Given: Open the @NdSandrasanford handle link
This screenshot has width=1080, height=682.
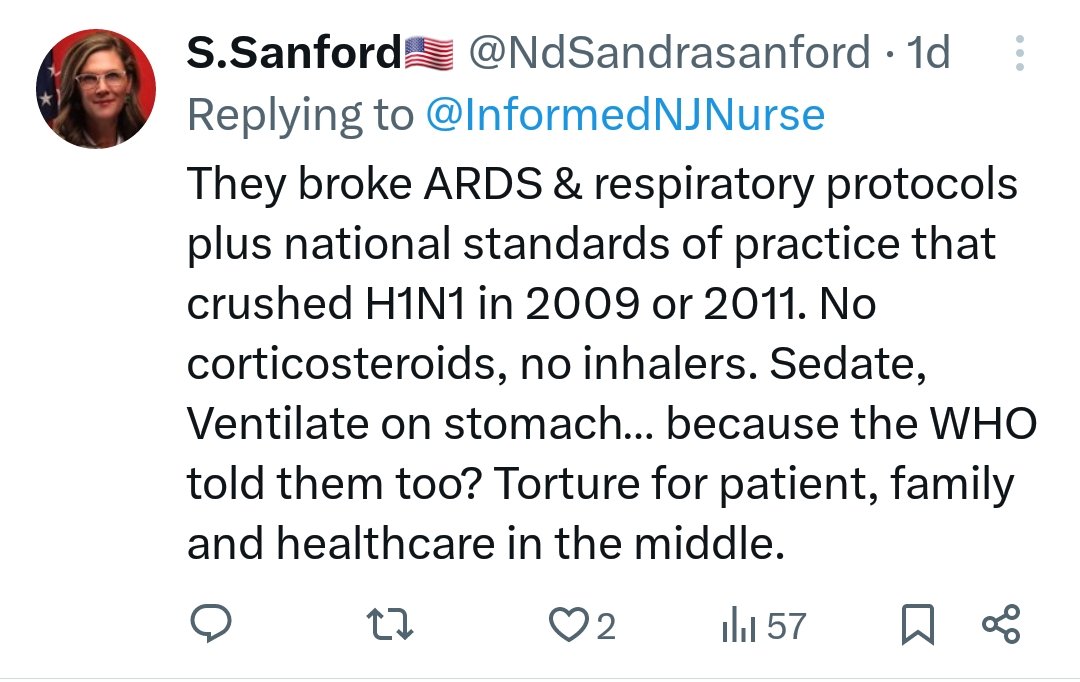Looking at the screenshot, I should pyautogui.click(x=669, y=53).
